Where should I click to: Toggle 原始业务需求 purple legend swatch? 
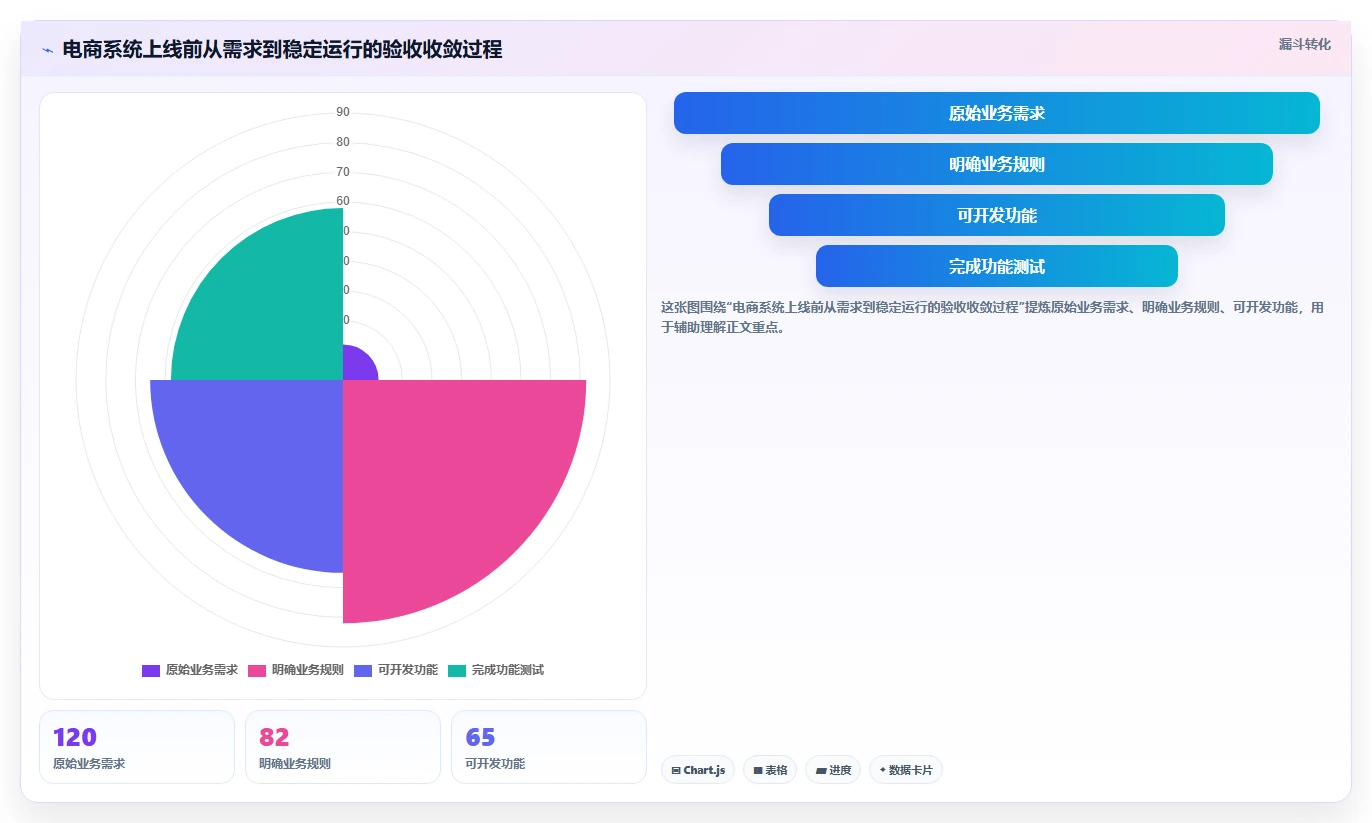pos(151,670)
